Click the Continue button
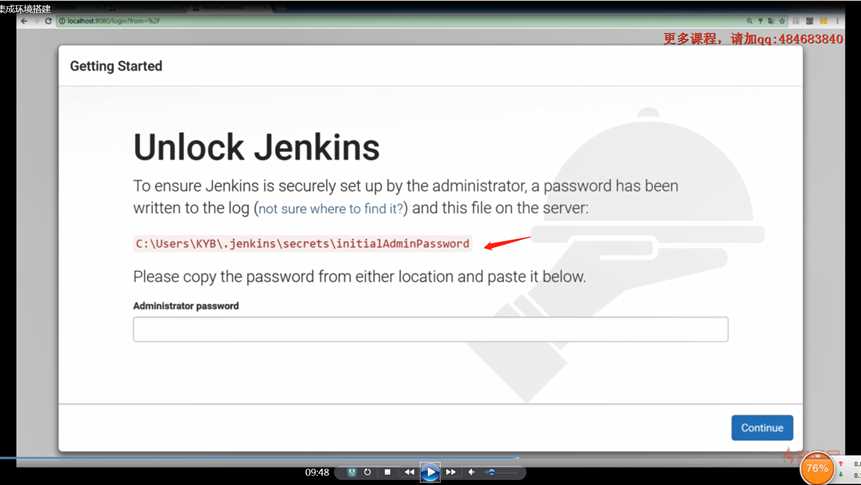Image resolution: width=861 pixels, height=485 pixels. pyautogui.click(x=762, y=427)
